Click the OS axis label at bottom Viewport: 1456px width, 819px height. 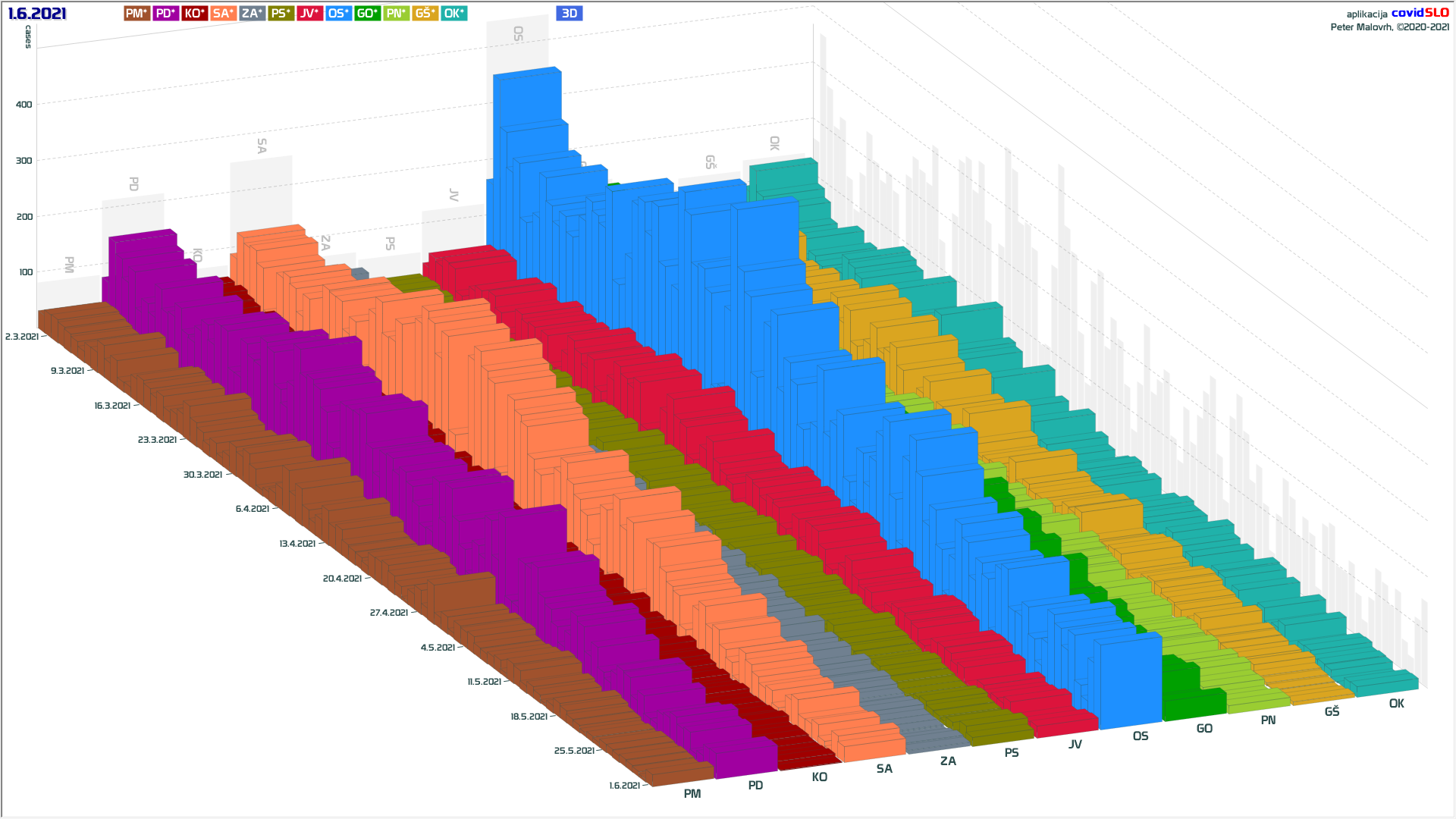click(x=1140, y=736)
